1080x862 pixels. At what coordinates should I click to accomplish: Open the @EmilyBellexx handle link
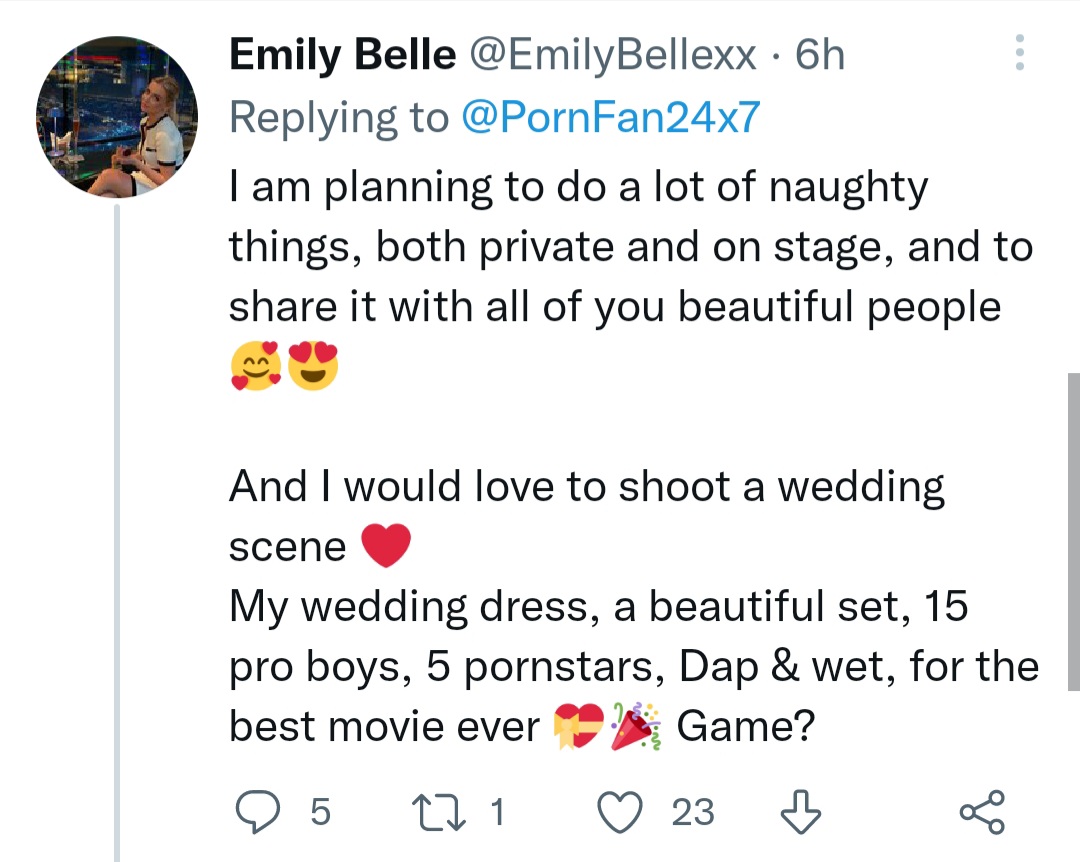click(x=613, y=55)
